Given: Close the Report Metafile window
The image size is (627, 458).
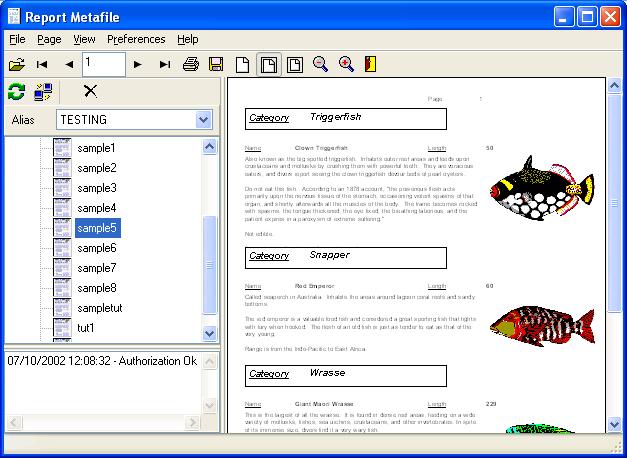Looking at the screenshot, I should click(x=611, y=17).
